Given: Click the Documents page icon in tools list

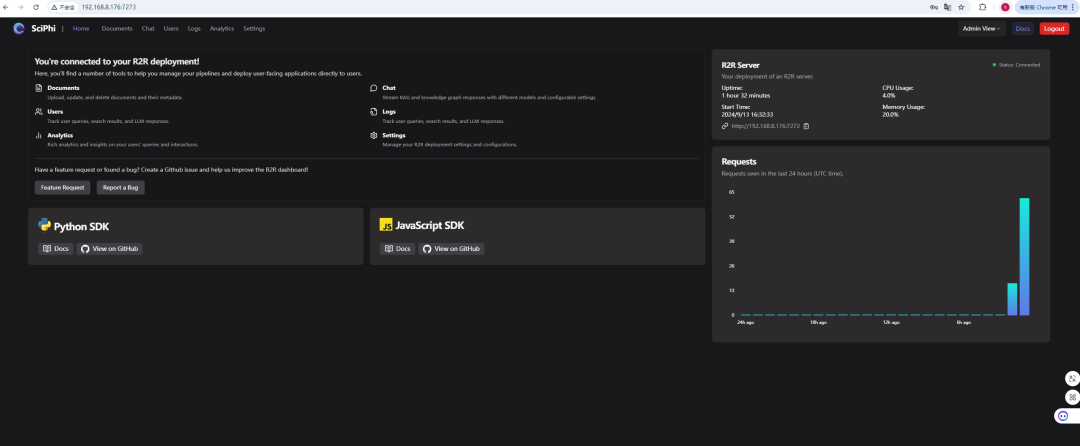Looking at the screenshot, I should click(x=39, y=88).
